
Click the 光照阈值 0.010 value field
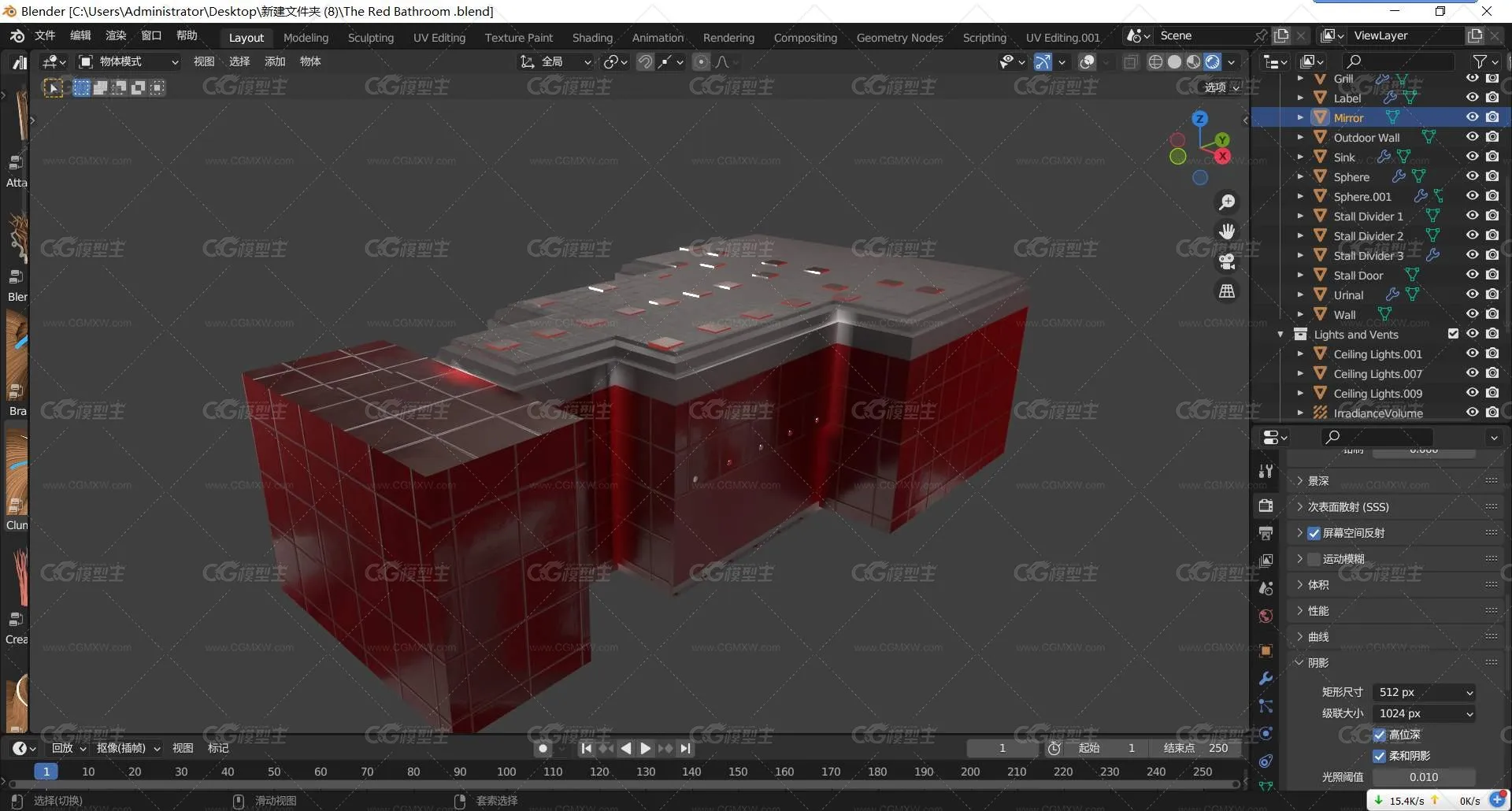pos(1423,778)
